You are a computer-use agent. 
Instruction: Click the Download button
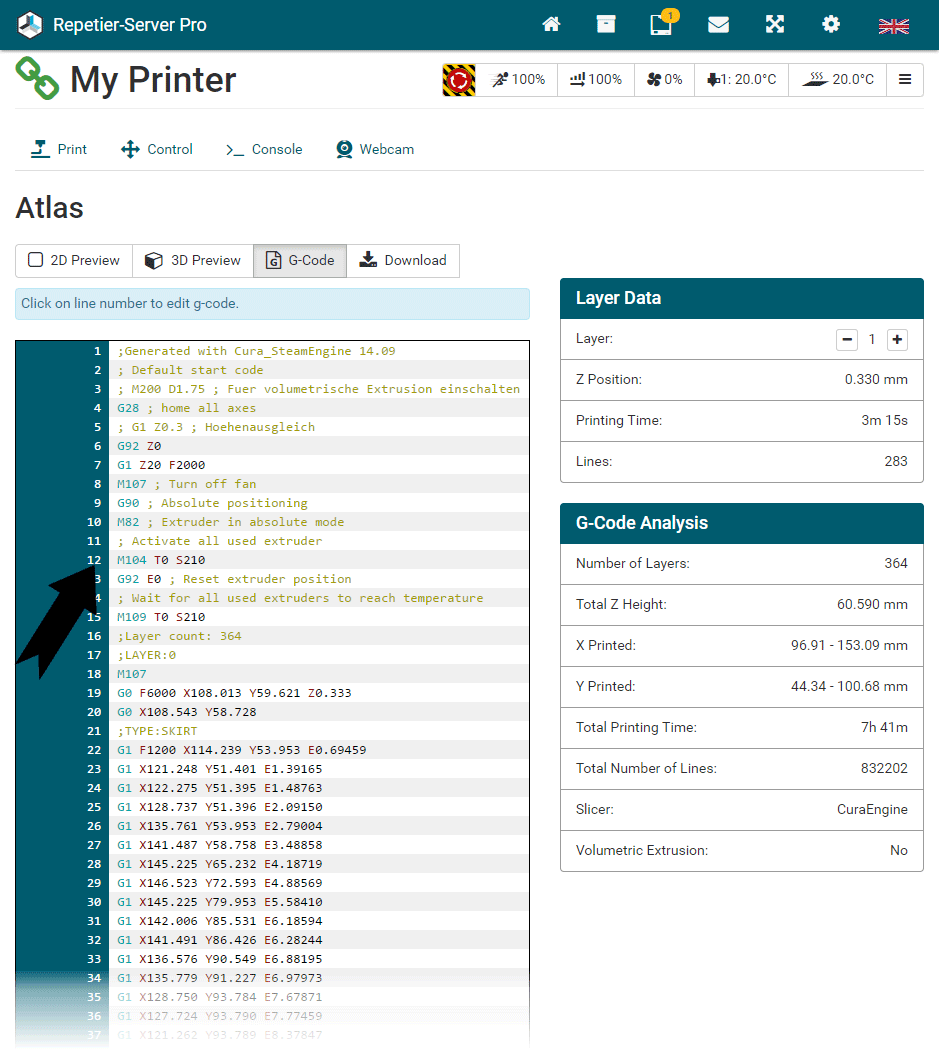(403, 261)
